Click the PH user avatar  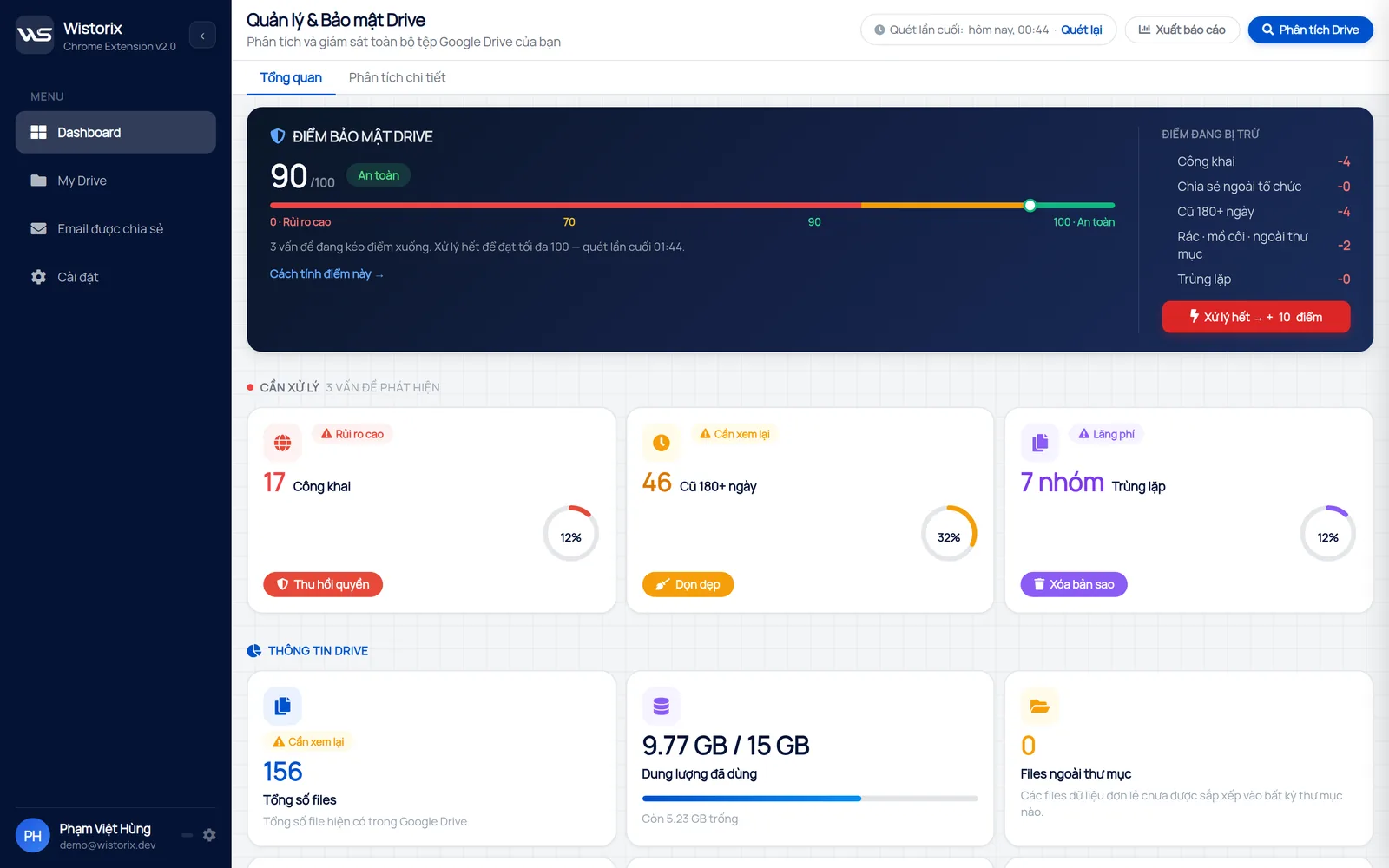tap(33, 836)
